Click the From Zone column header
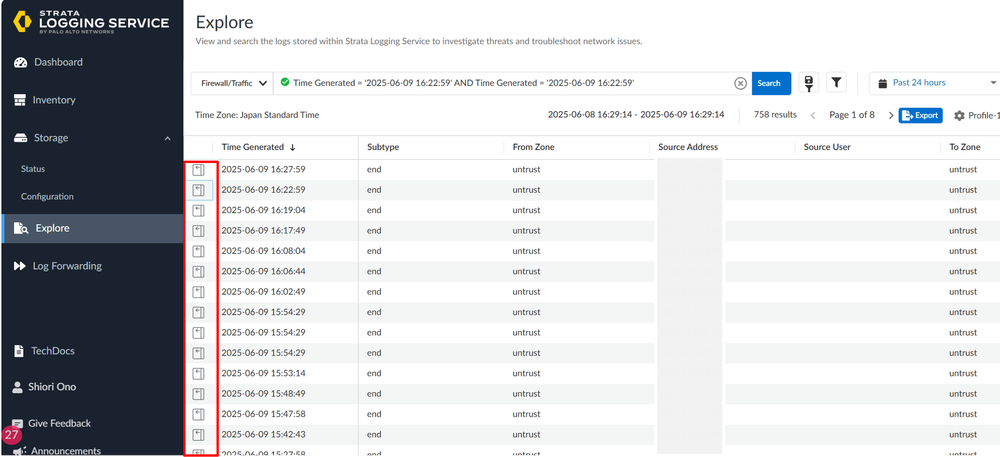Image resolution: width=1000 pixels, height=457 pixels. click(x=533, y=147)
